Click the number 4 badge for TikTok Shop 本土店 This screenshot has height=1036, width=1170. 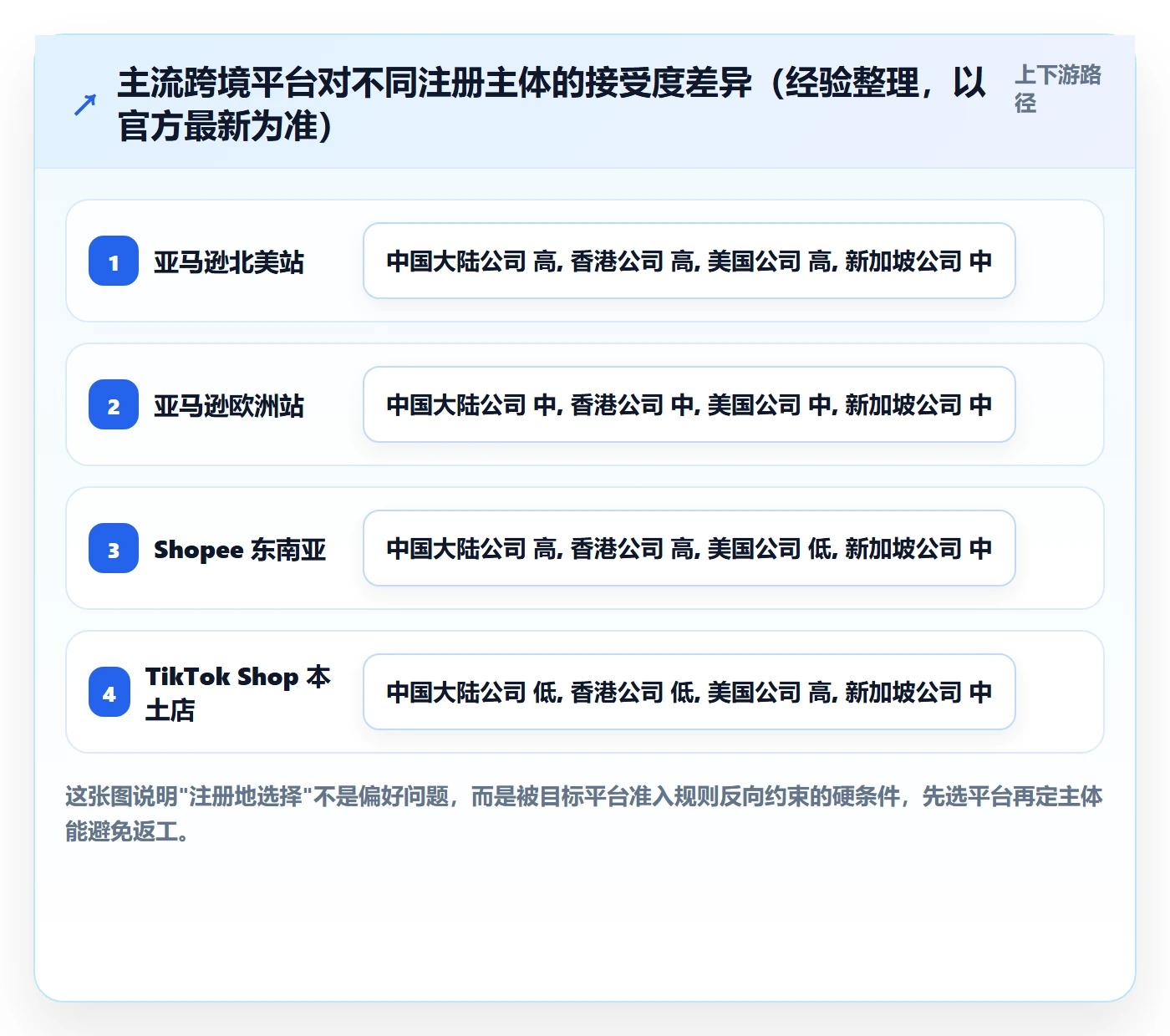tap(109, 692)
